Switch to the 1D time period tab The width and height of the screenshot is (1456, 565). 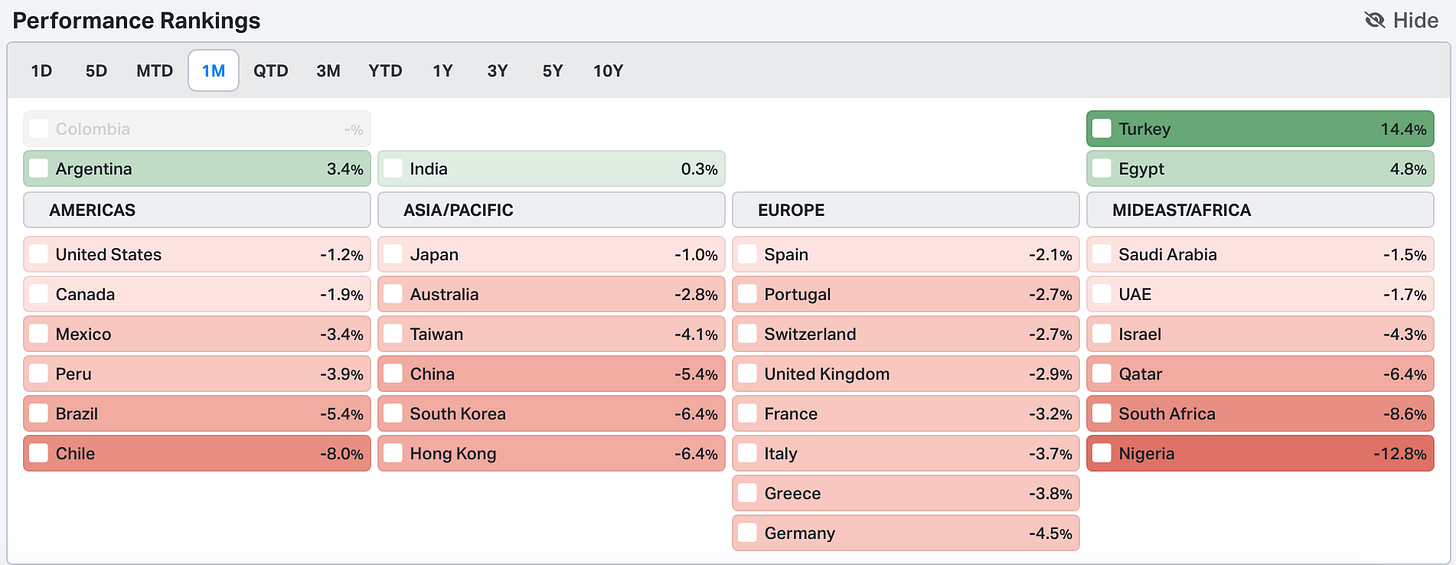[x=41, y=71]
